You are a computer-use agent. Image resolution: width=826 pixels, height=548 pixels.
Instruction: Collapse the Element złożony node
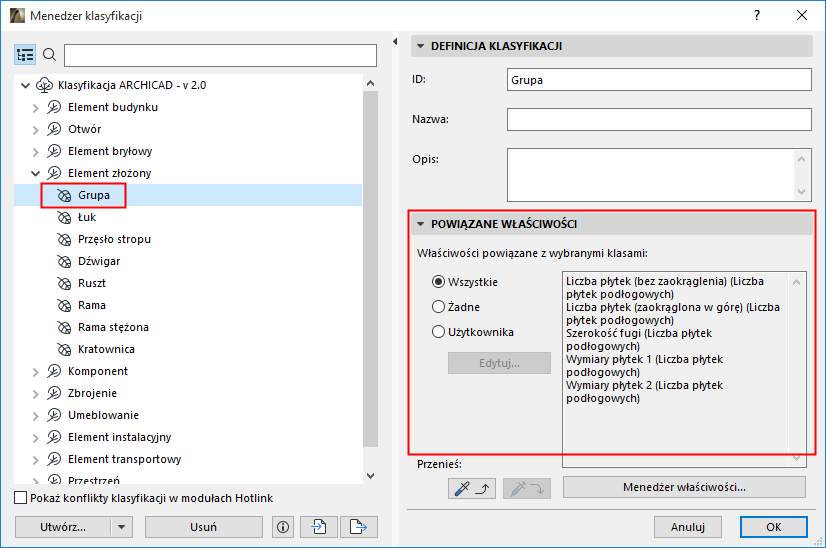click(35, 173)
